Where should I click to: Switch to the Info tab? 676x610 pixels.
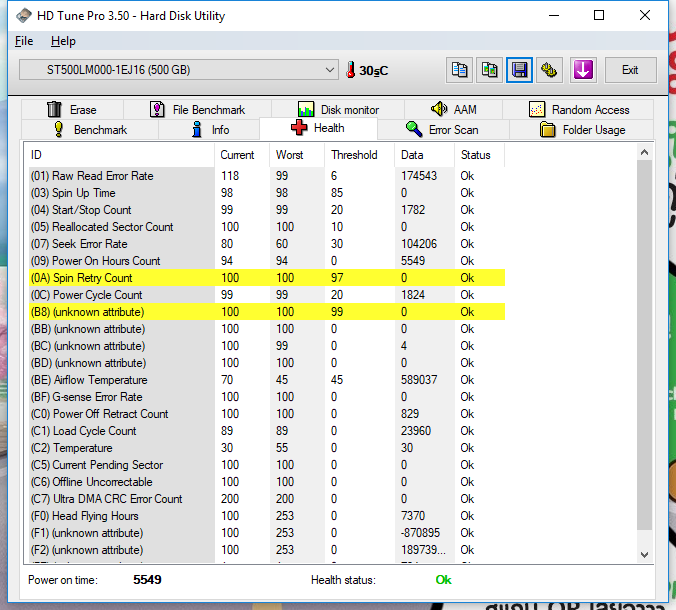pos(209,130)
